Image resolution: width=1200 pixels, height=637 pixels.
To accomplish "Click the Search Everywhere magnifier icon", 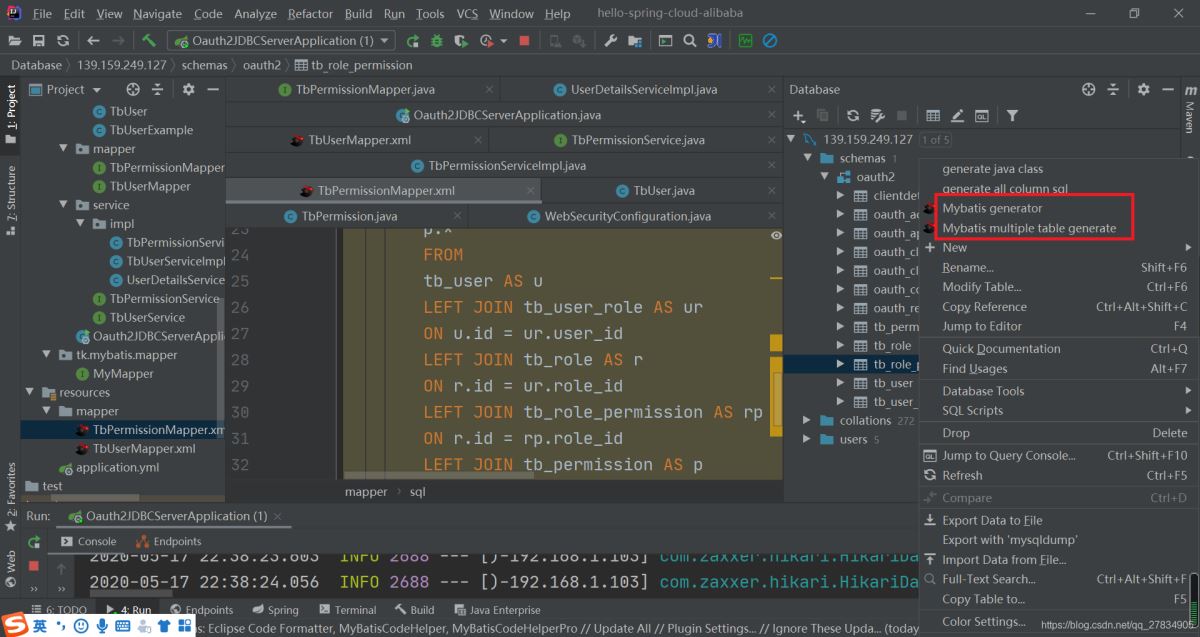I will (690, 41).
